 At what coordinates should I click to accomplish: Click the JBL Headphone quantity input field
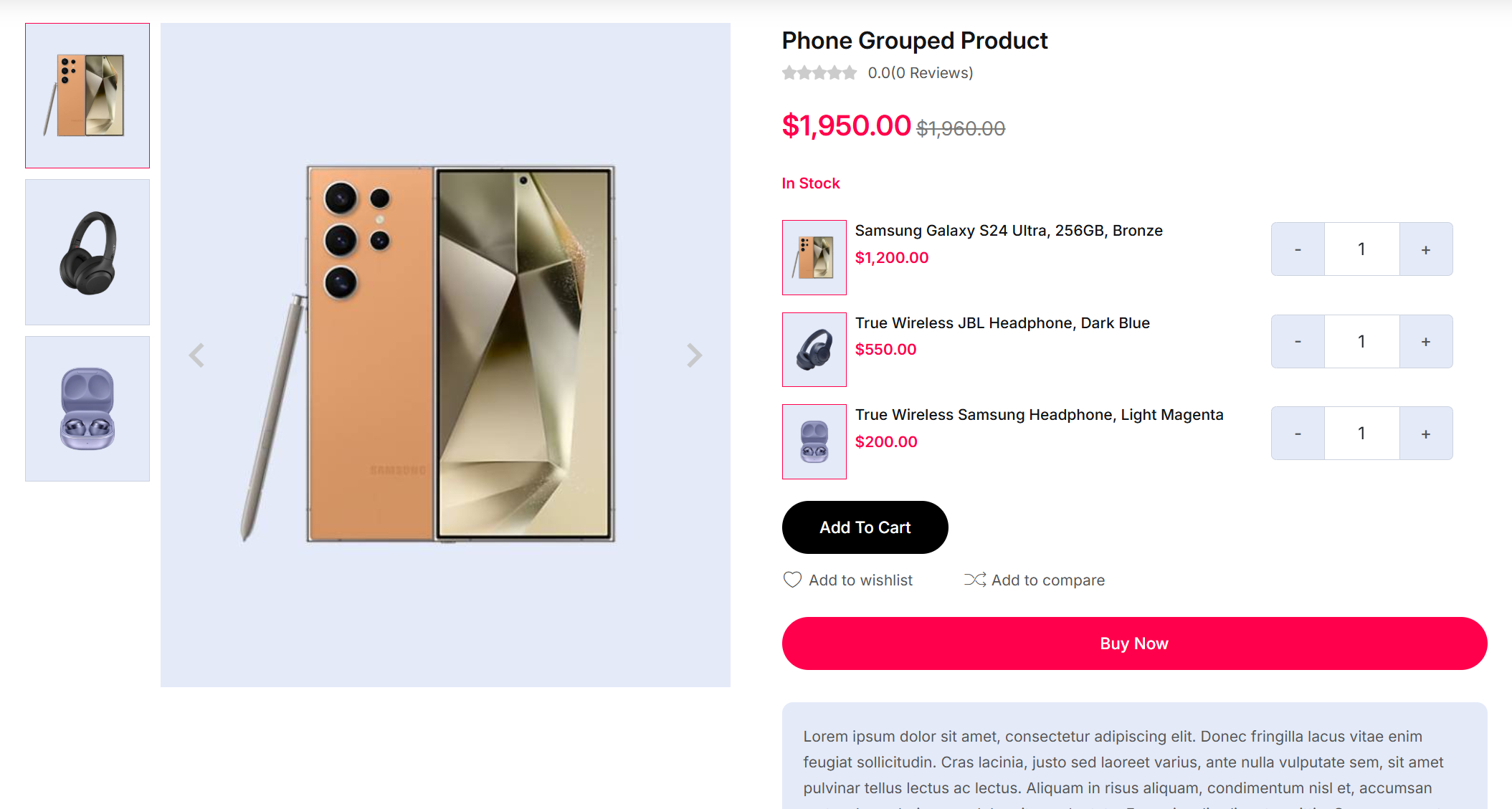point(1361,342)
